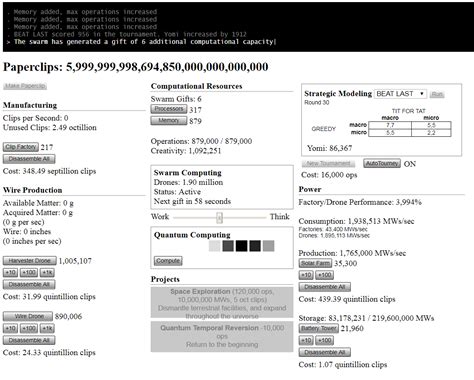This screenshot has width=474, height=380.
Task: Click the Run strategic modeling button
Action: [x=437, y=94]
